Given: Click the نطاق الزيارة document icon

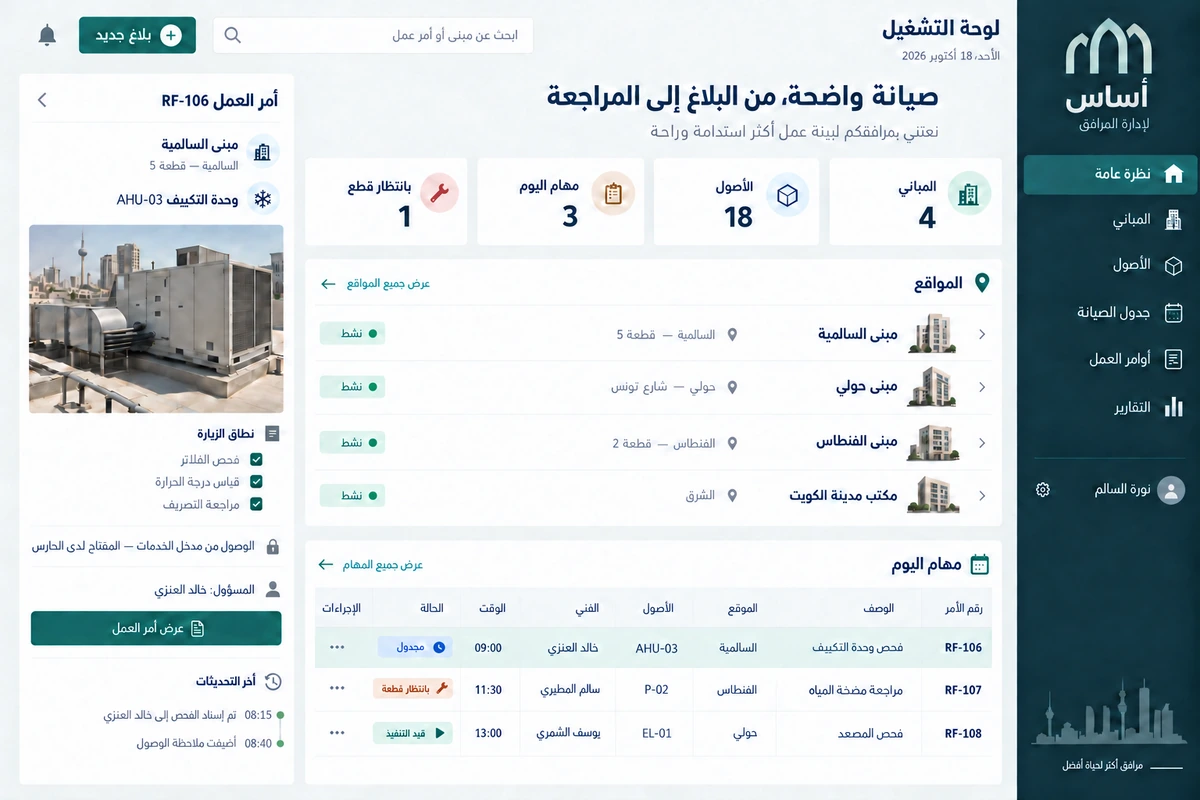Looking at the screenshot, I should 272,434.
